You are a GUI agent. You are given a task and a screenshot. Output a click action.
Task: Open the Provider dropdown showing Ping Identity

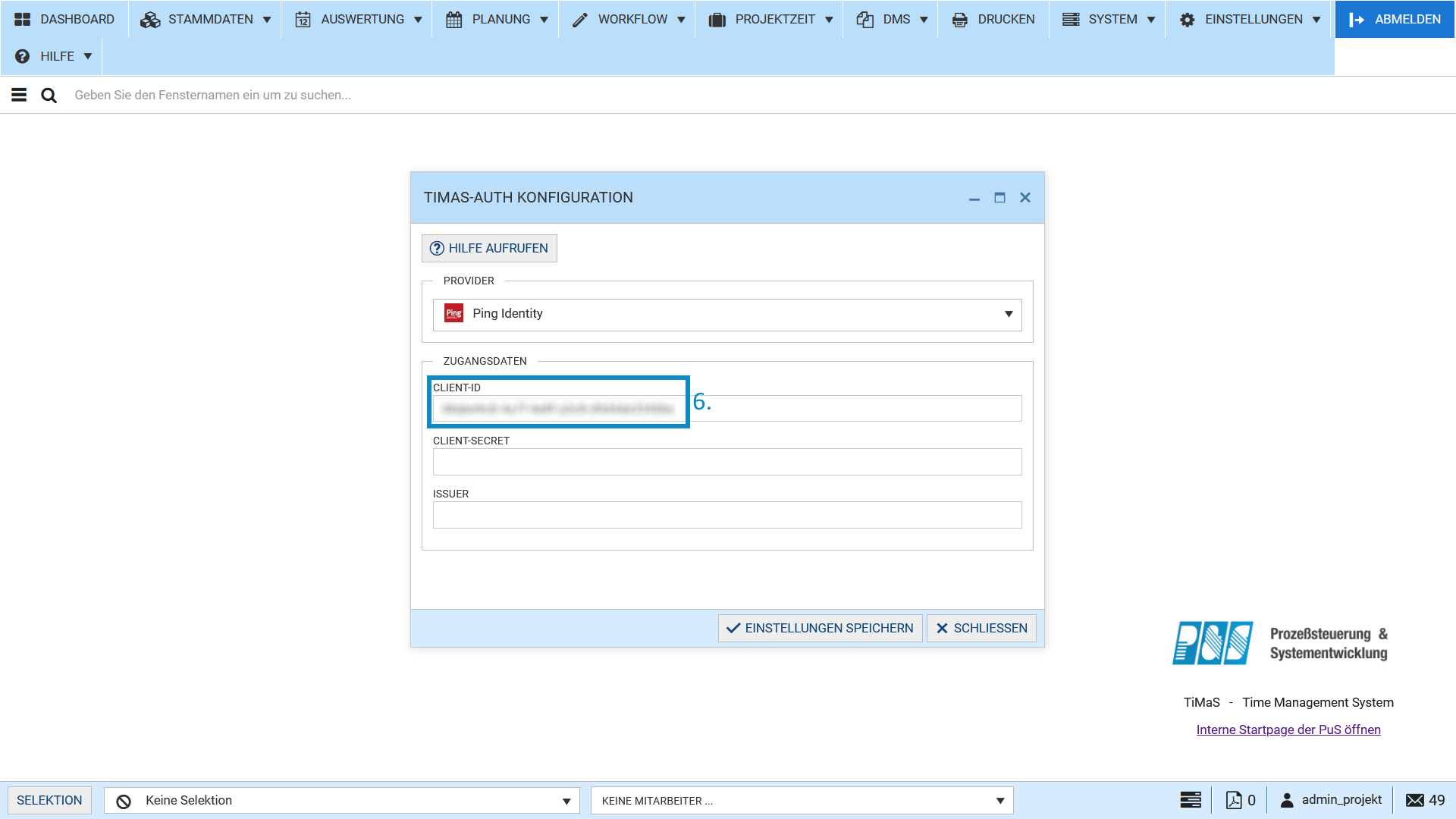click(727, 315)
